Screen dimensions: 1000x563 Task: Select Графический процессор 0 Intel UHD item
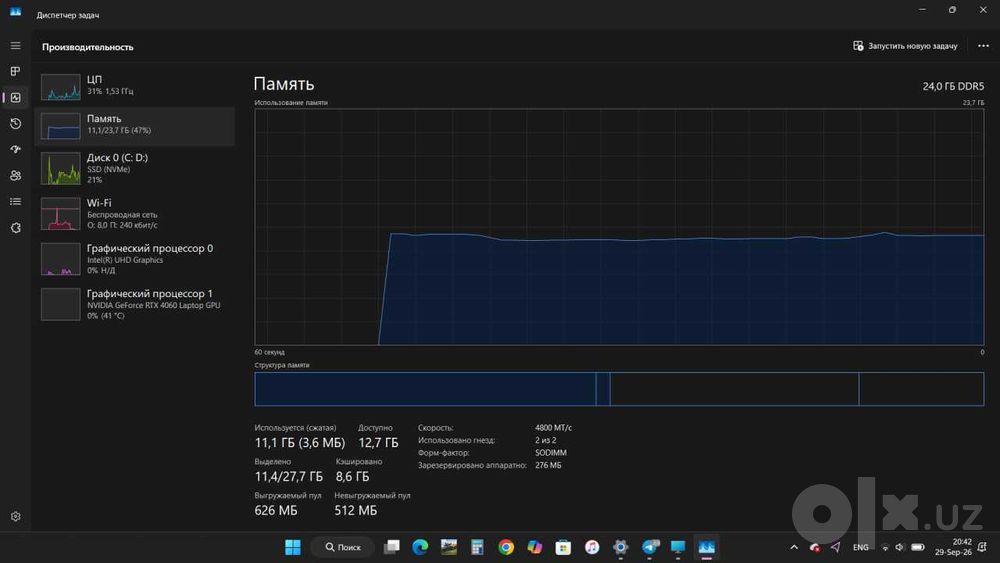click(x=135, y=259)
